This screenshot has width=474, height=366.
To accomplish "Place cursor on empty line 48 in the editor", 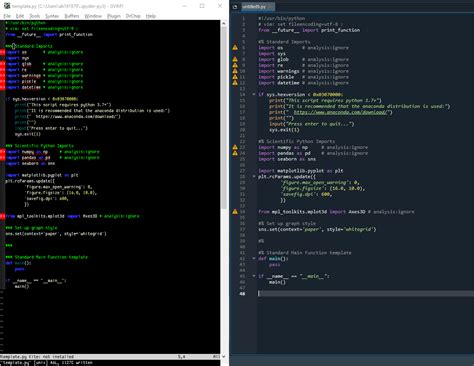I will click(x=365, y=294).
